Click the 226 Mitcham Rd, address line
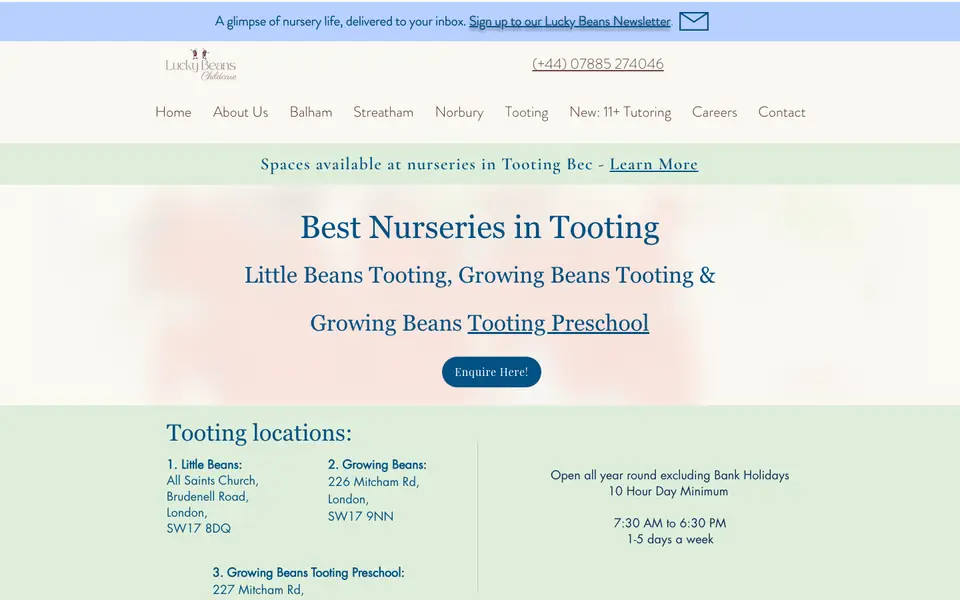960x600 pixels. 373,482
